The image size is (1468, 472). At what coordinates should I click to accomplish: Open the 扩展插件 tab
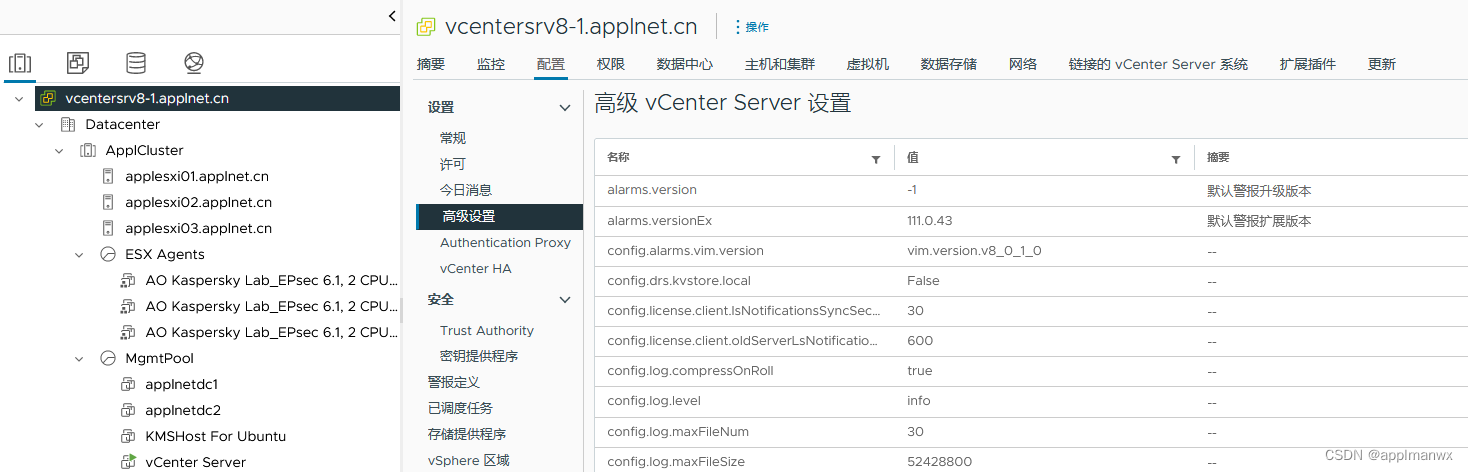(x=1308, y=64)
